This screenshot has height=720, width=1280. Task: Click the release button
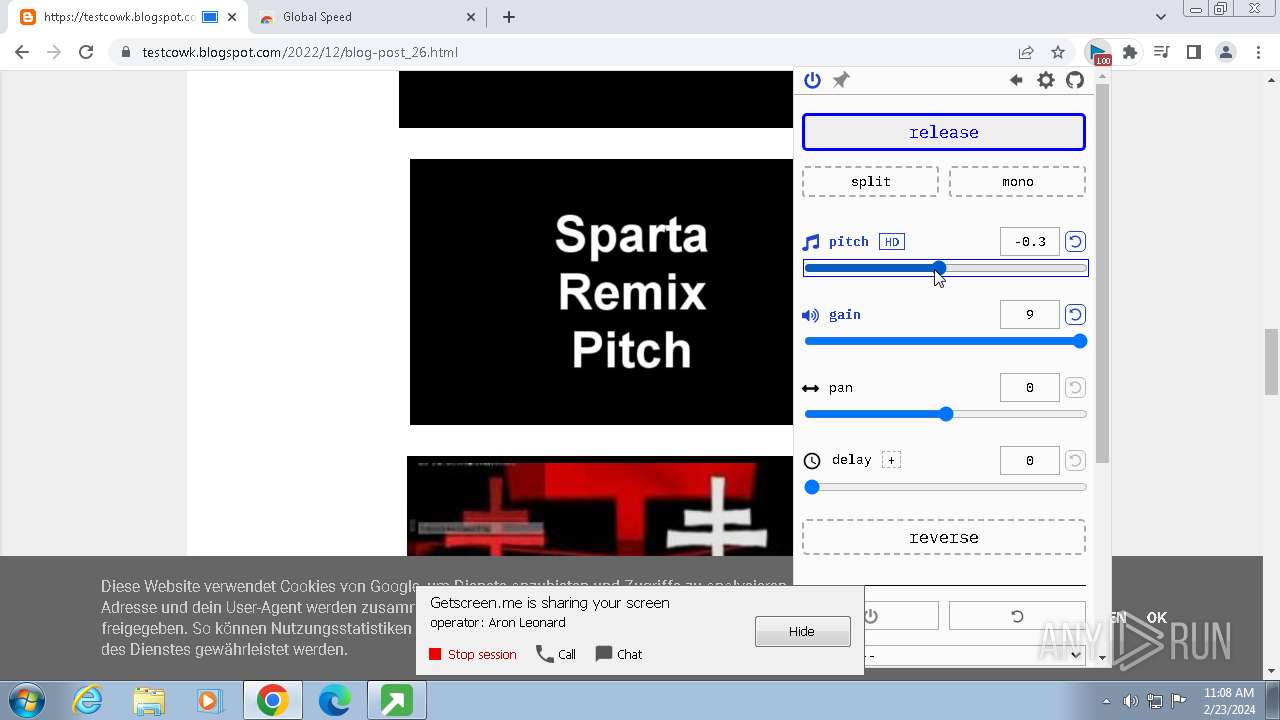pos(944,132)
